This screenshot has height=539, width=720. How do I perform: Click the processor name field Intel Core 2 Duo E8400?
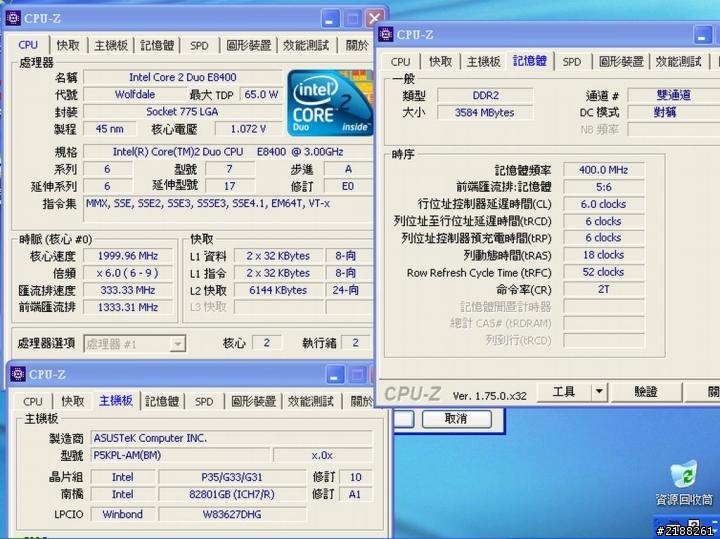[183, 77]
